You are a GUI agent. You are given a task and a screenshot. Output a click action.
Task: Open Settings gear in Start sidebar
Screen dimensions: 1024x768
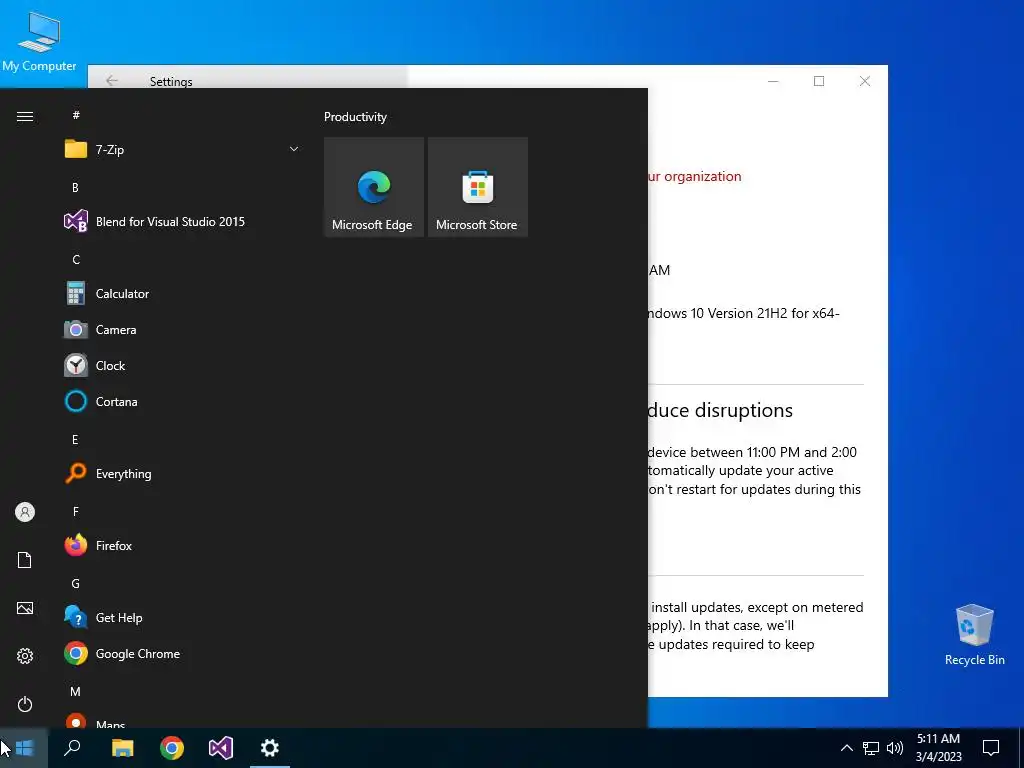coord(25,656)
